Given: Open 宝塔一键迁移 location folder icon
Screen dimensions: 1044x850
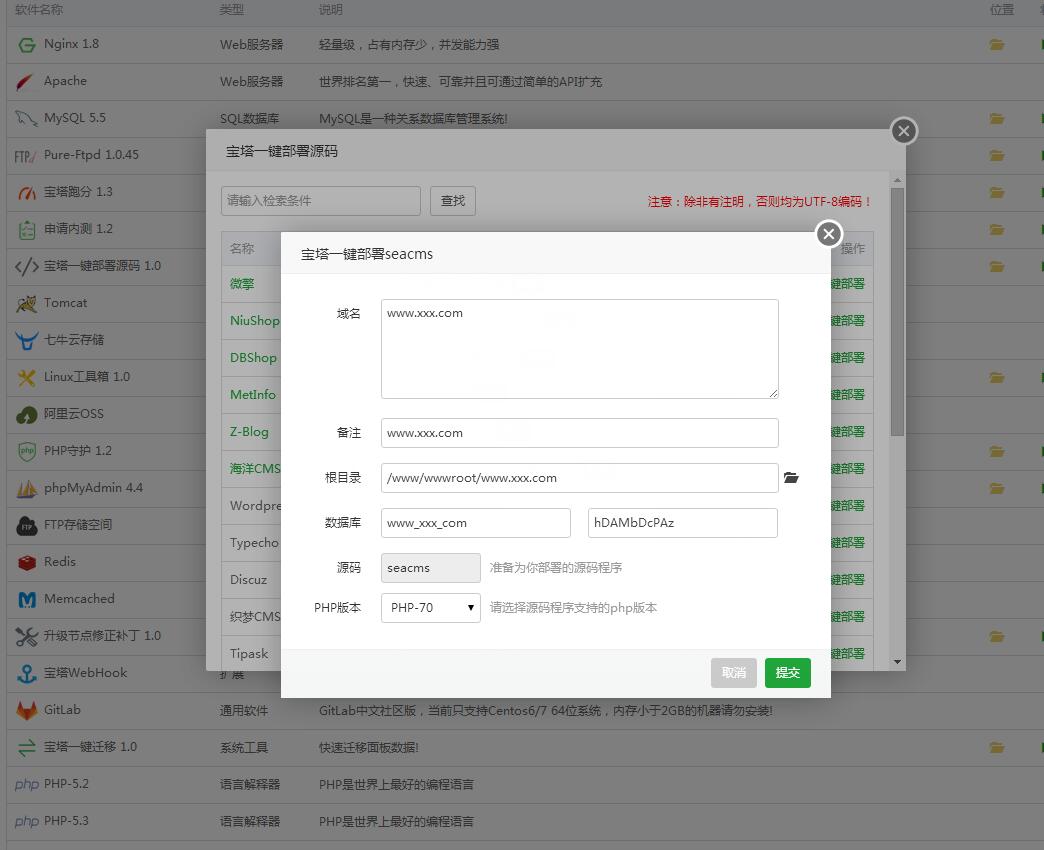Looking at the screenshot, I should (997, 748).
